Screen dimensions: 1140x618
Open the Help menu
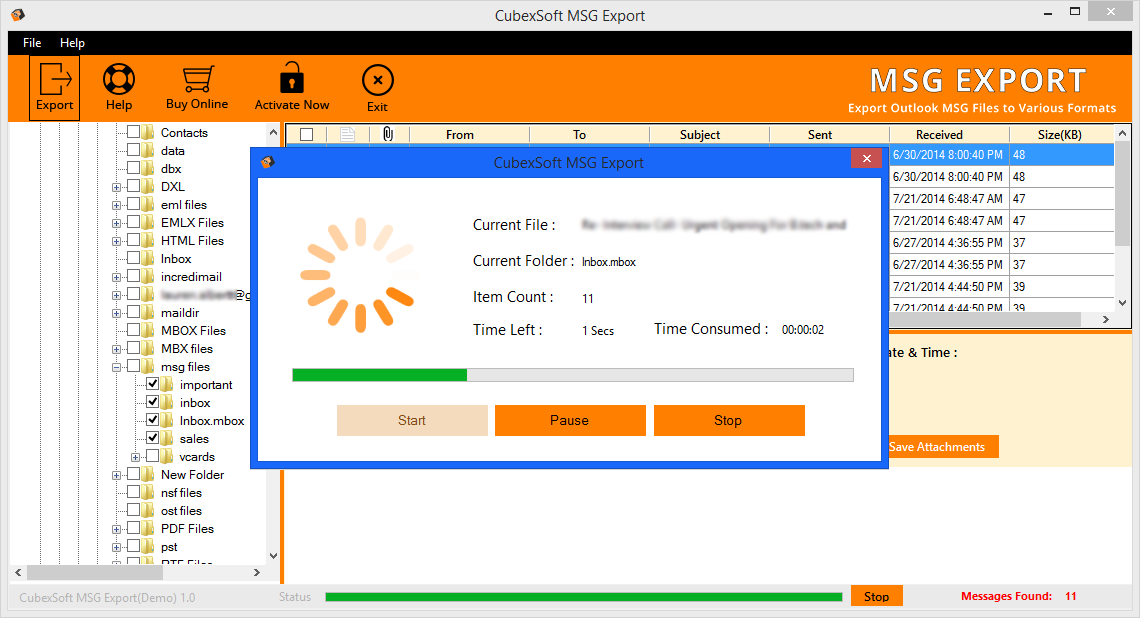point(72,43)
